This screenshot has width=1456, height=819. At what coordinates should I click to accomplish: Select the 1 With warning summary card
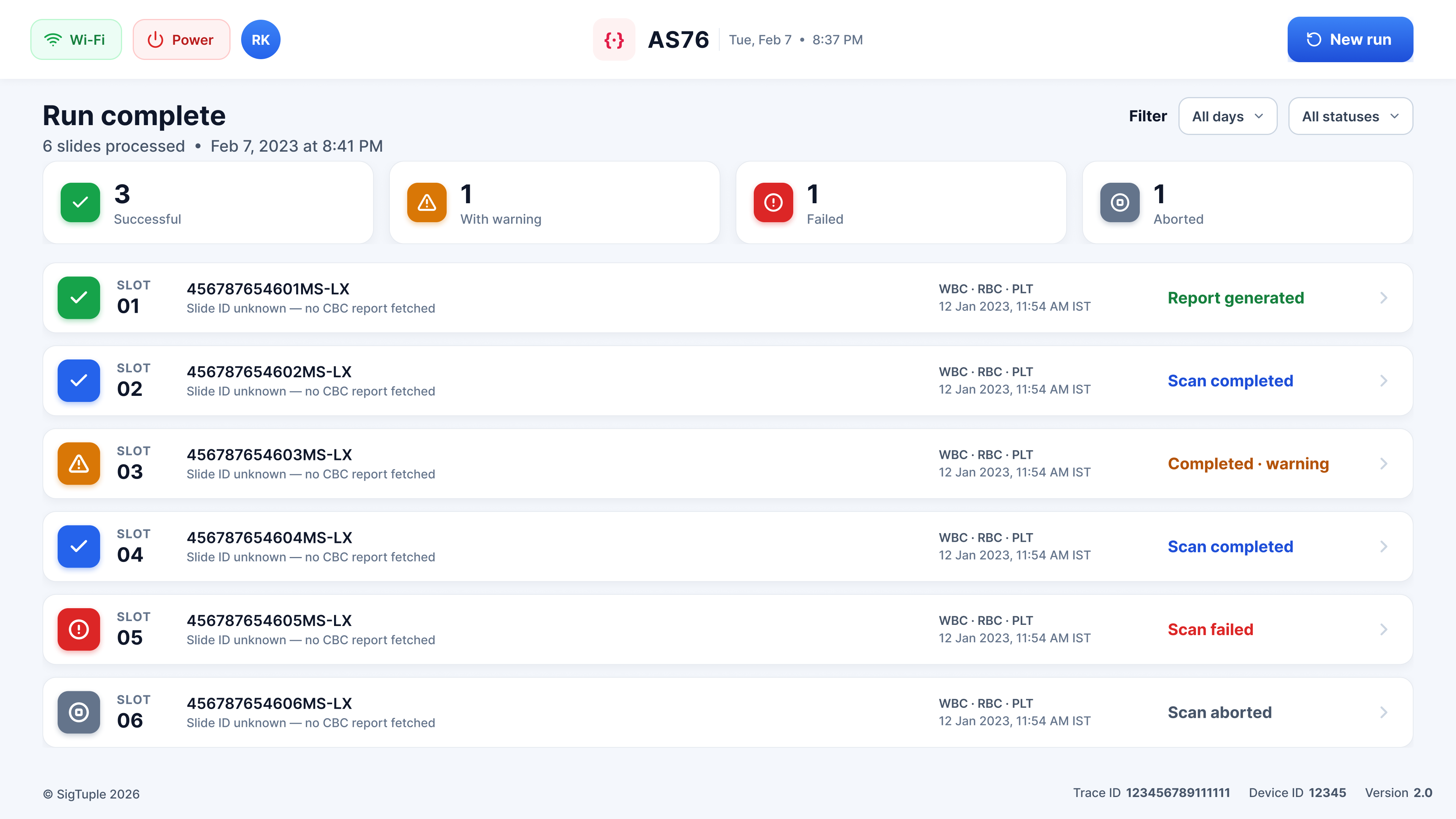(x=554, y=203)
